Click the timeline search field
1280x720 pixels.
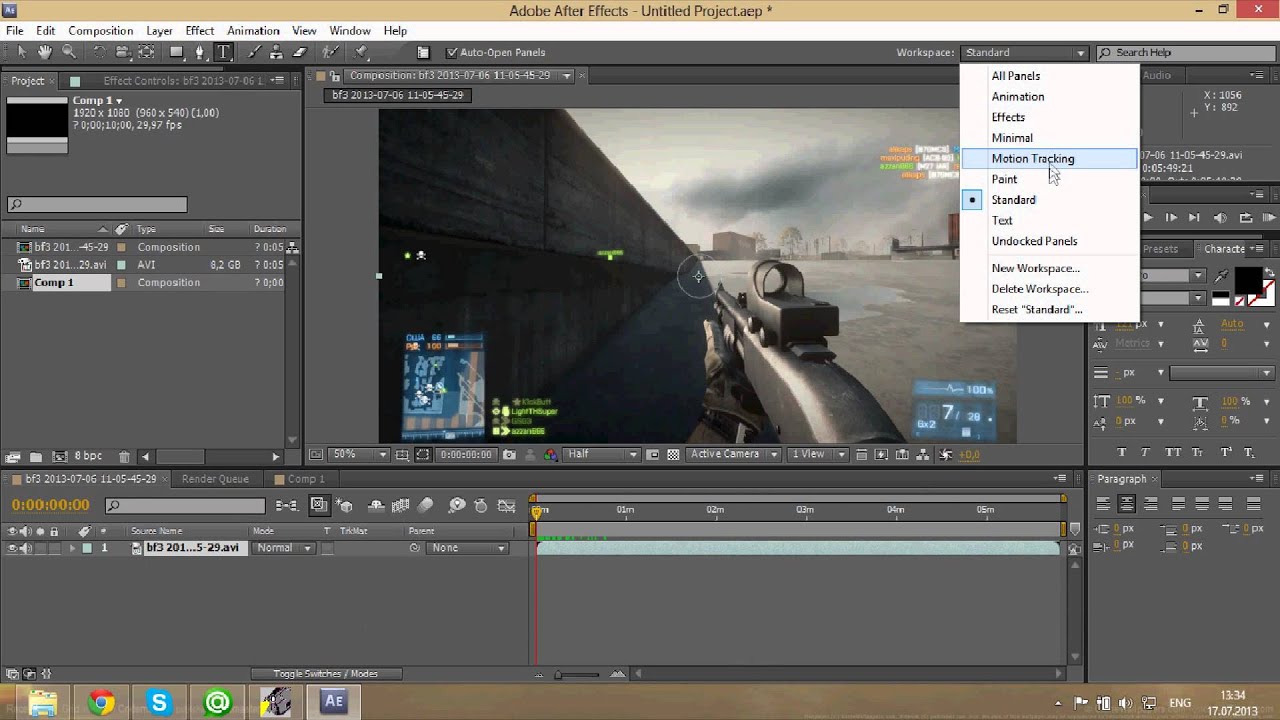coord(185,506)
